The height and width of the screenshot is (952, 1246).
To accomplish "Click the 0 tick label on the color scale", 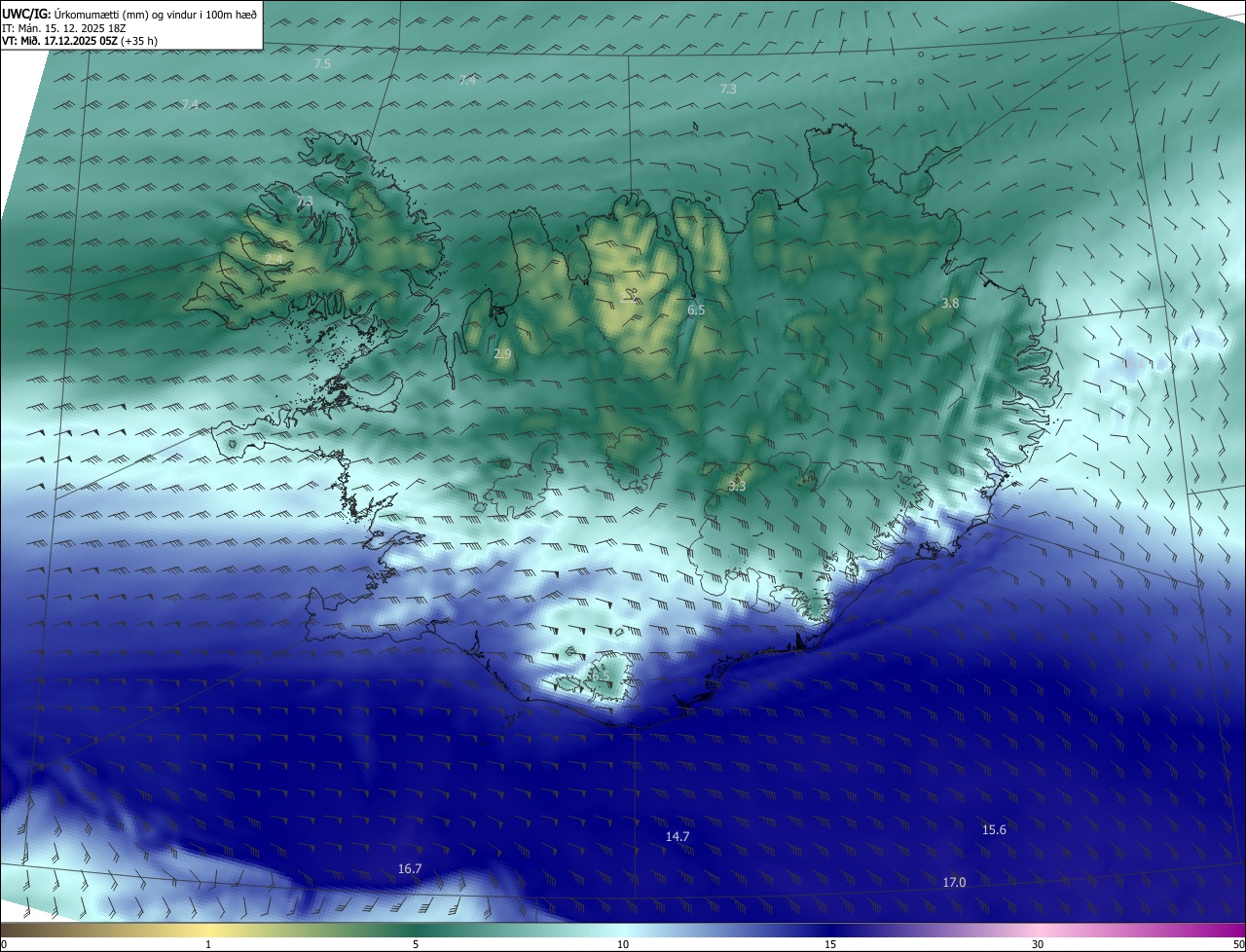I will 4,944.
